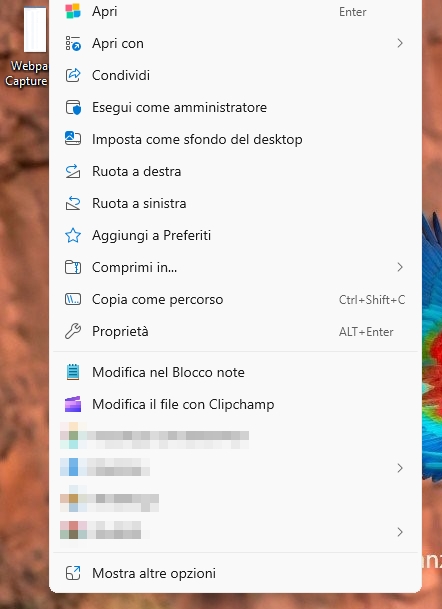442x609 pixels.
Task: Click the rotate right icon
Action: coord(73,171)
